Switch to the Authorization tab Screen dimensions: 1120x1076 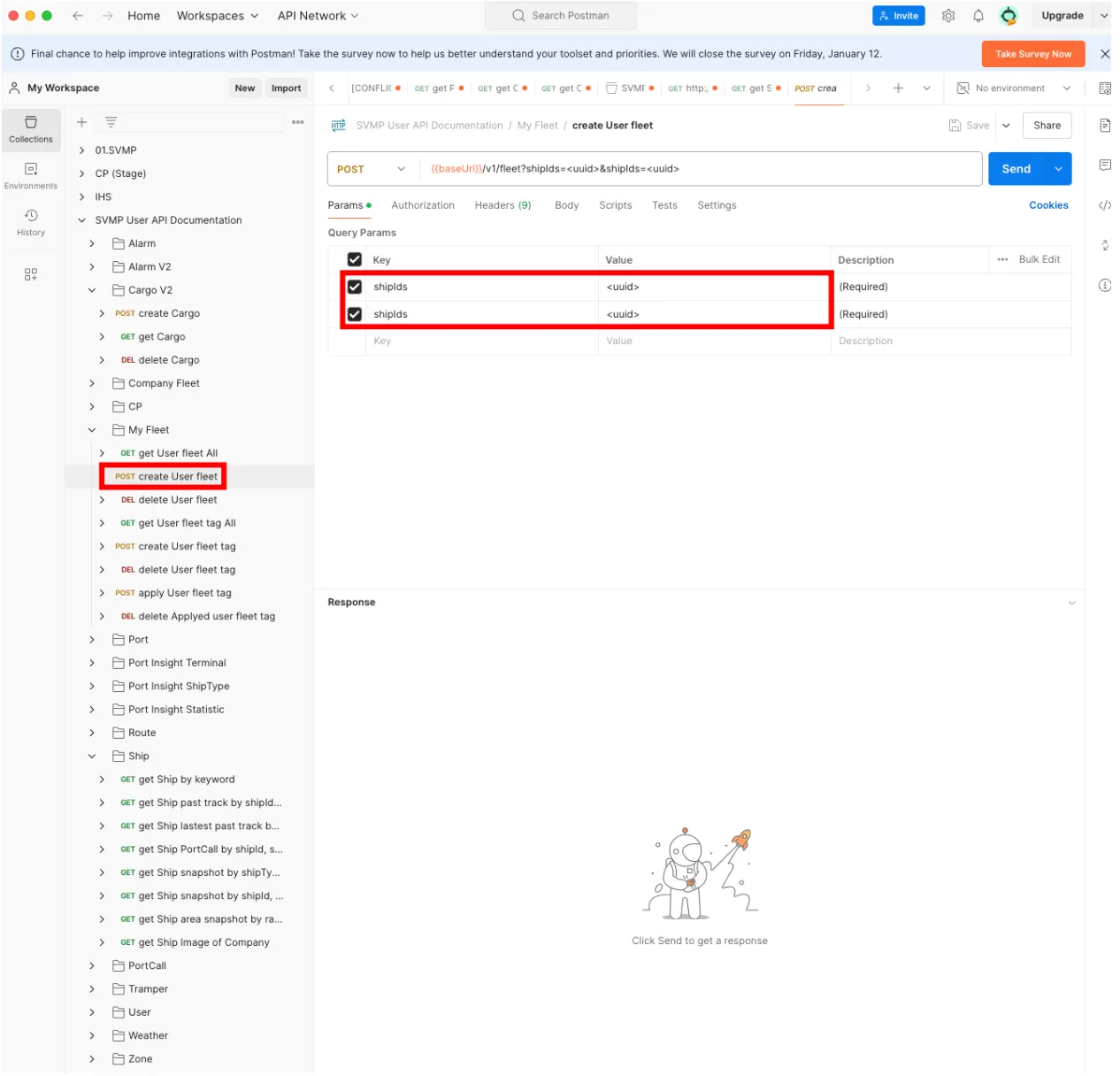[x=423, y=205]
